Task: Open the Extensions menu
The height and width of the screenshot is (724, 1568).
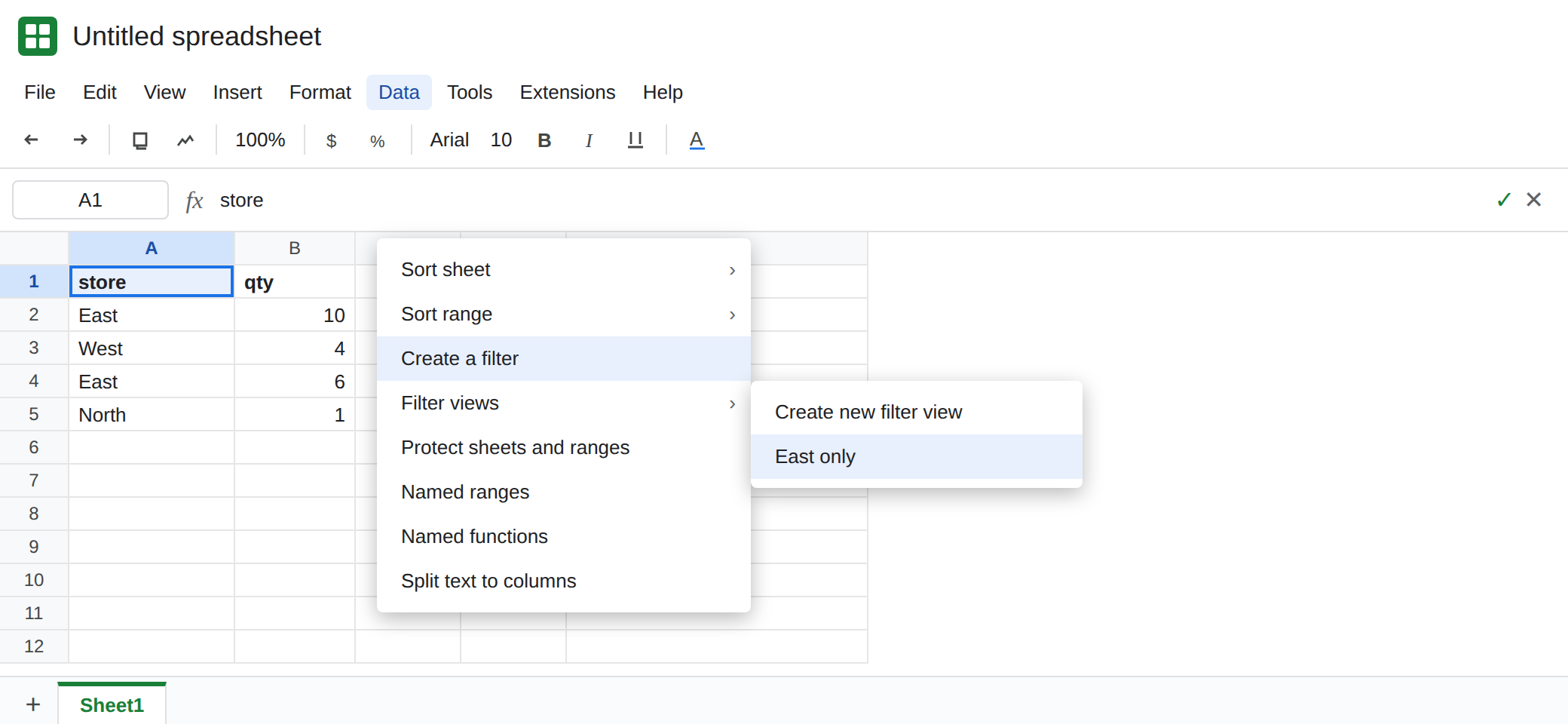Action: [568, 93]
